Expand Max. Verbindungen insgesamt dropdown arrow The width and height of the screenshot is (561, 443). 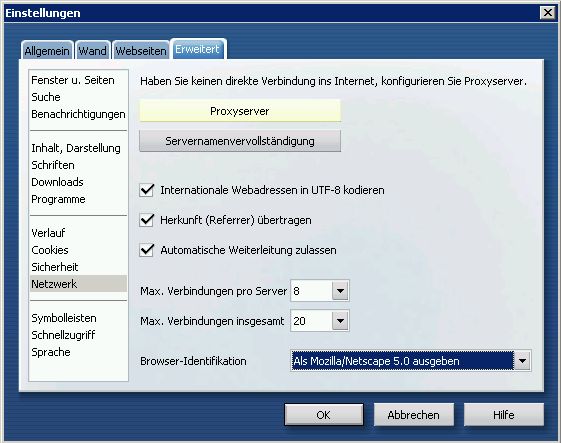point(340,321)
